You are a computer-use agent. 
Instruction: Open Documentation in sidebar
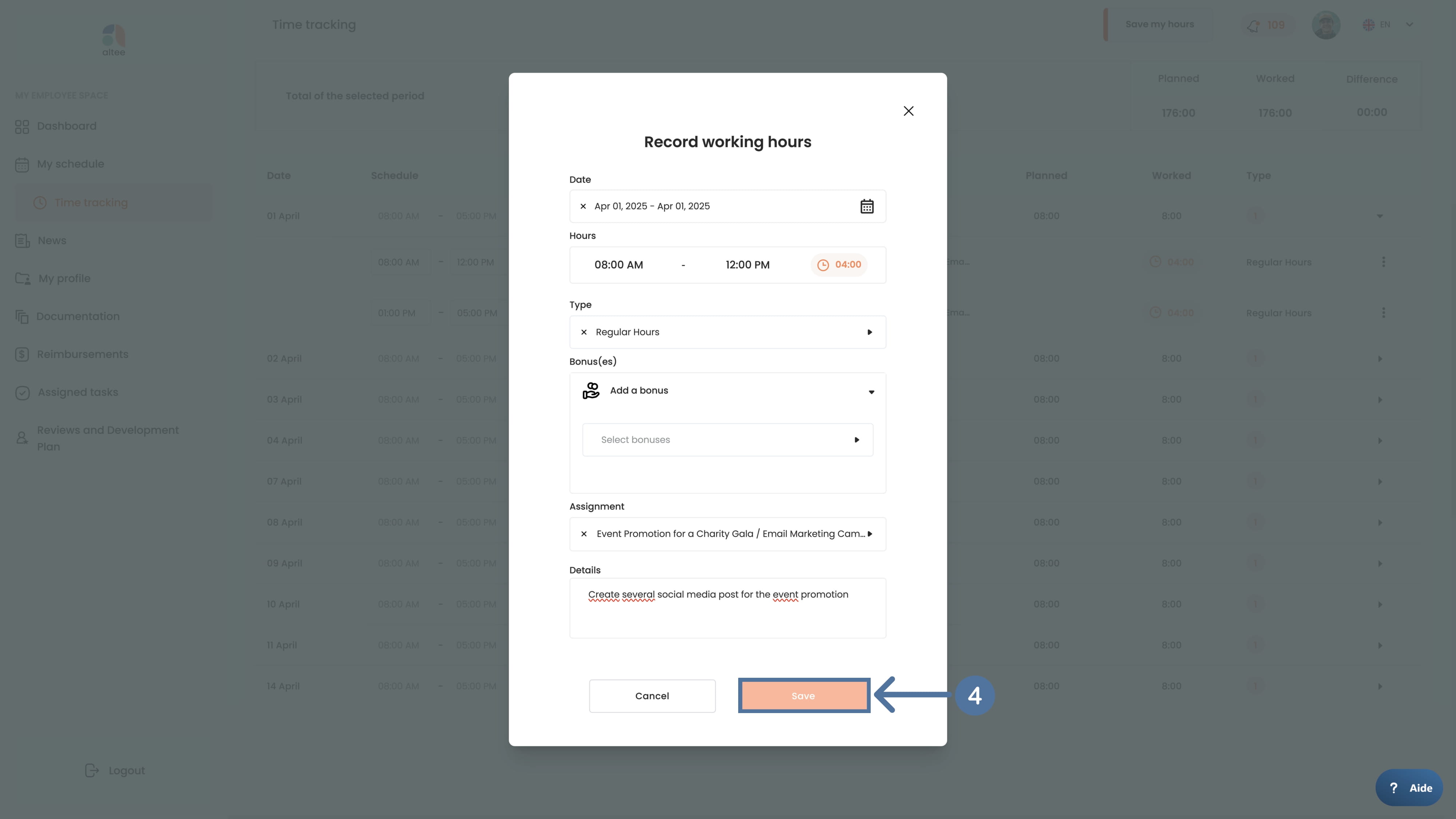78,317
